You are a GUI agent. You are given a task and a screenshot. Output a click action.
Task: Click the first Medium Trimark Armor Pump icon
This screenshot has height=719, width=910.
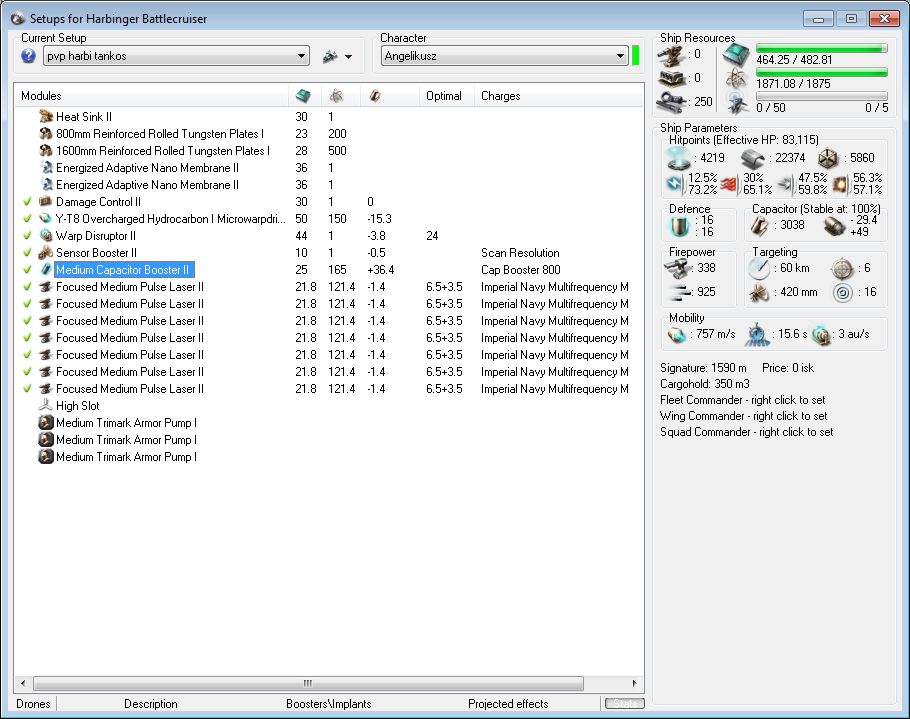point(46,422)
